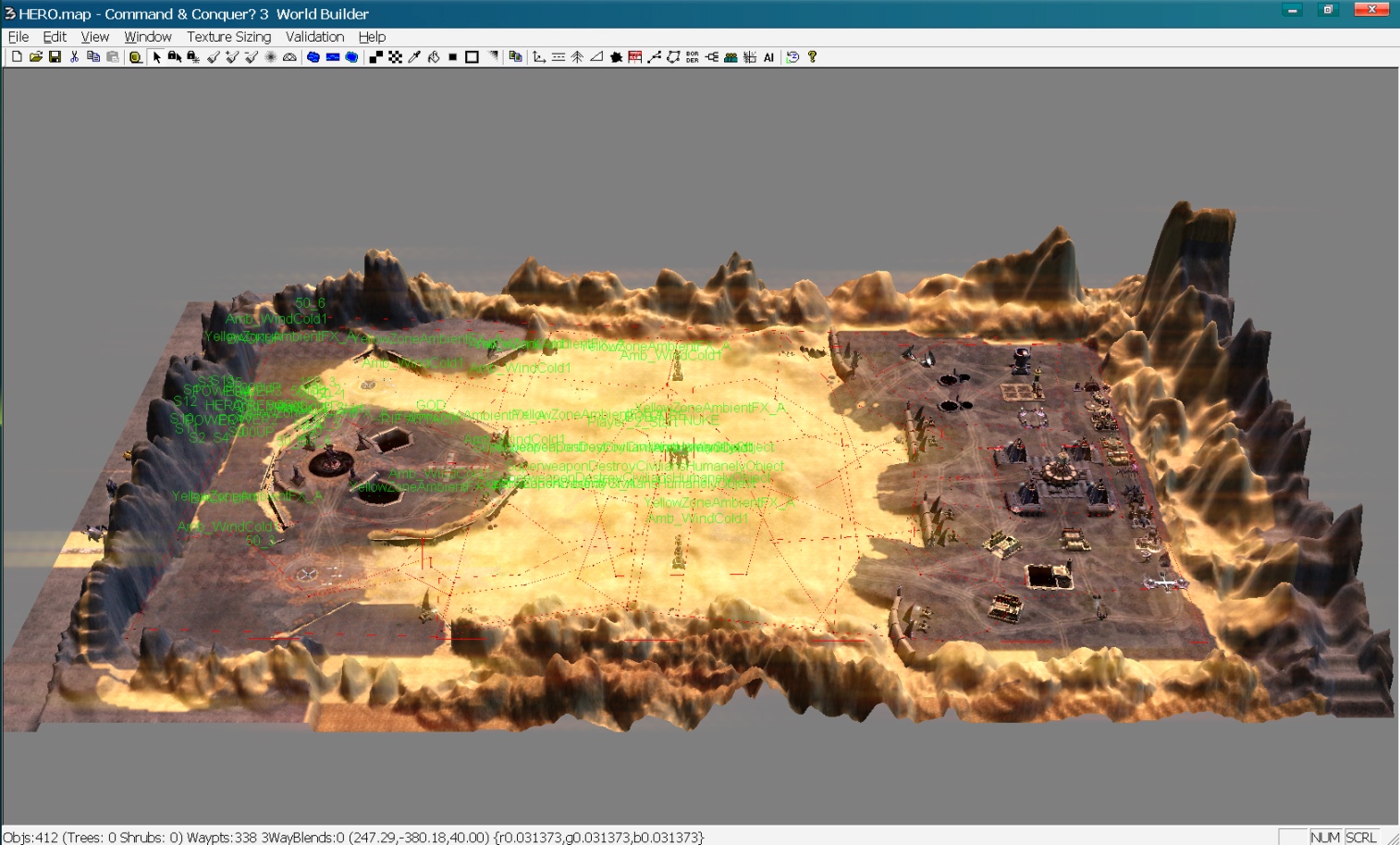The height and width of the screenshot is (845, 1400).
Task: Save the map using the floppy disk icon
Action: tap(55, 57)
